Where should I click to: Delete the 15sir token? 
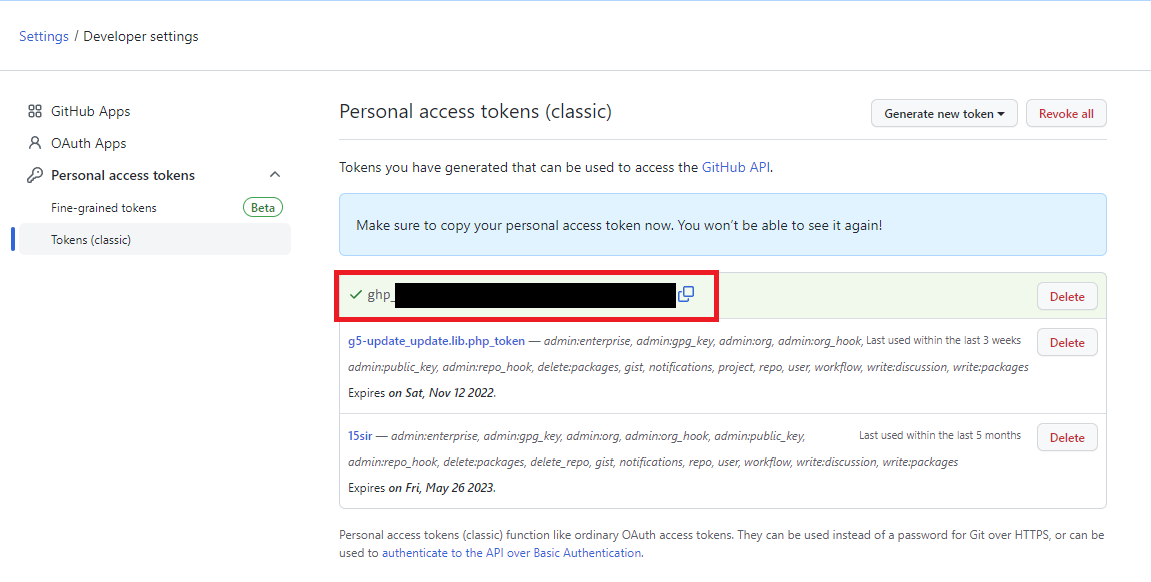[x=1067, y=437]
